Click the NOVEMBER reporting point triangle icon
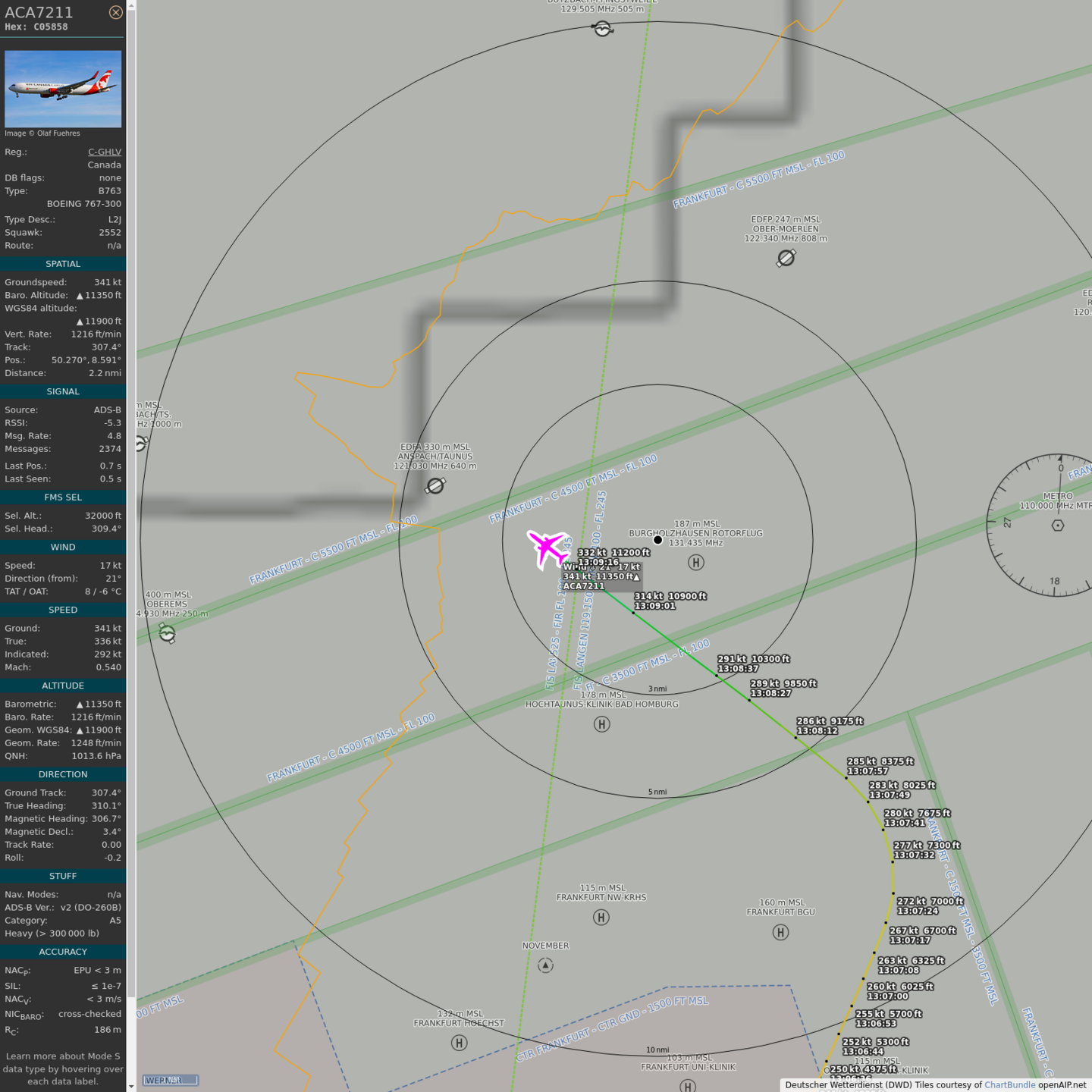Image resolution: width=1092 pixels, height=1092 pixels. tap(545, 965)
